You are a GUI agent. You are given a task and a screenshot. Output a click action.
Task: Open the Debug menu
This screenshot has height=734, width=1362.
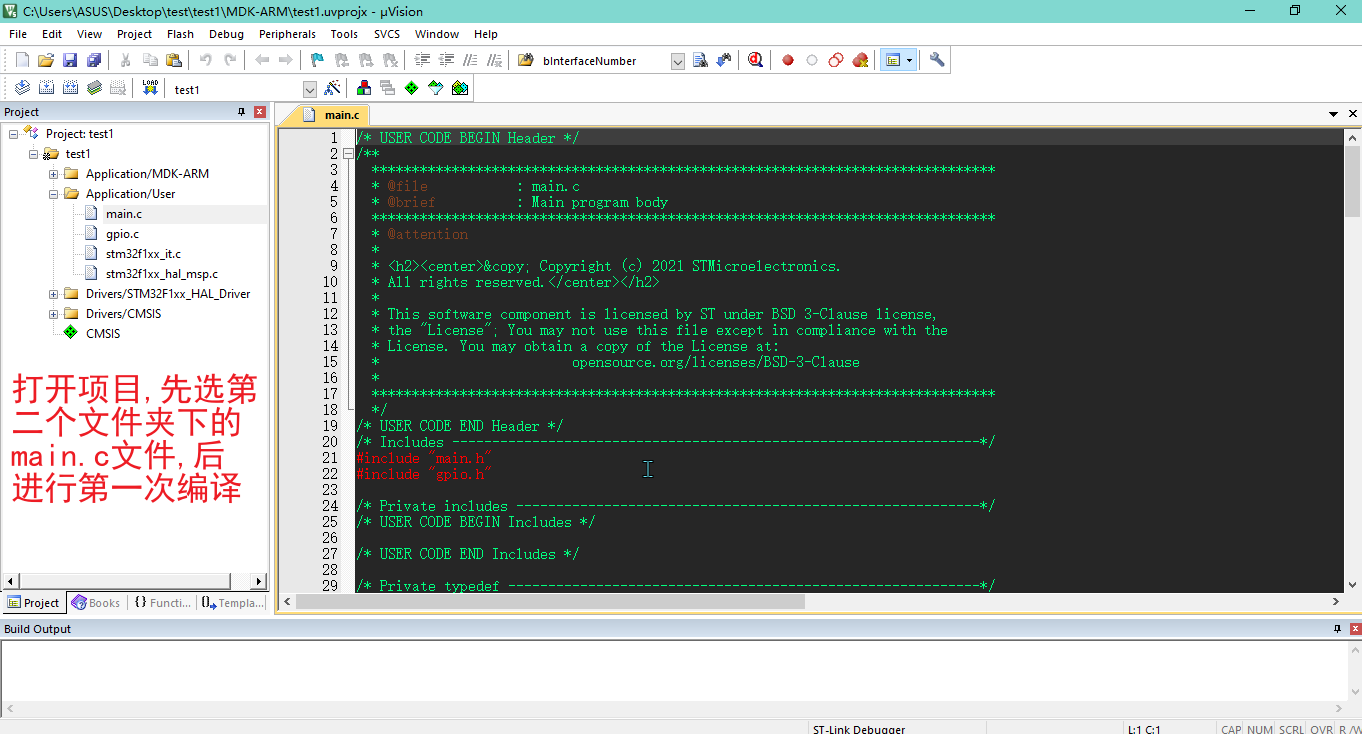click(227, 34)
